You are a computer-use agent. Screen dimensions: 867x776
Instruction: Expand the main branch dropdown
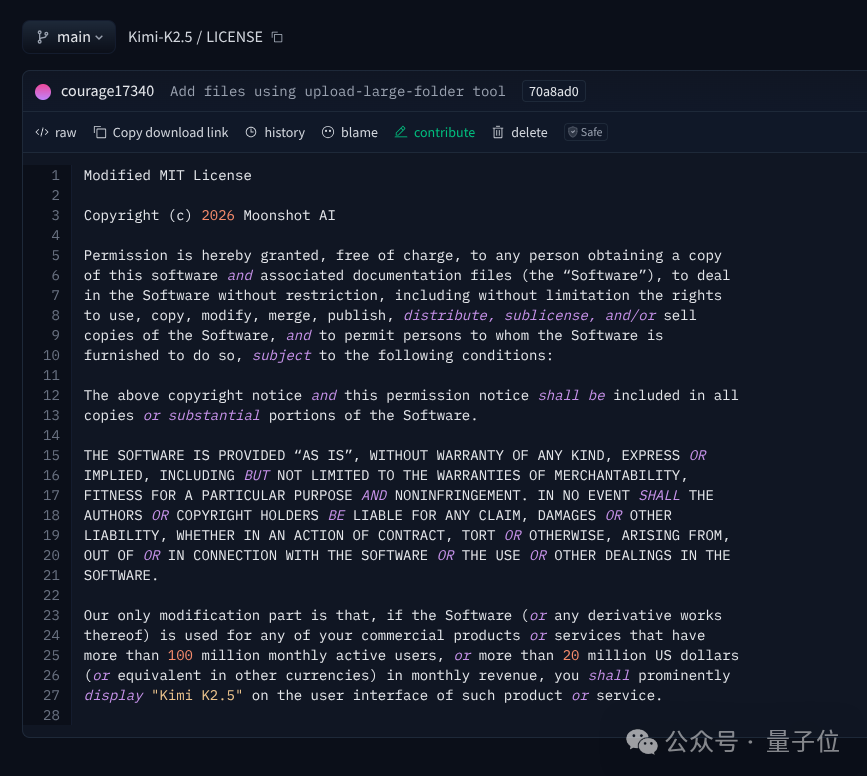69,37
